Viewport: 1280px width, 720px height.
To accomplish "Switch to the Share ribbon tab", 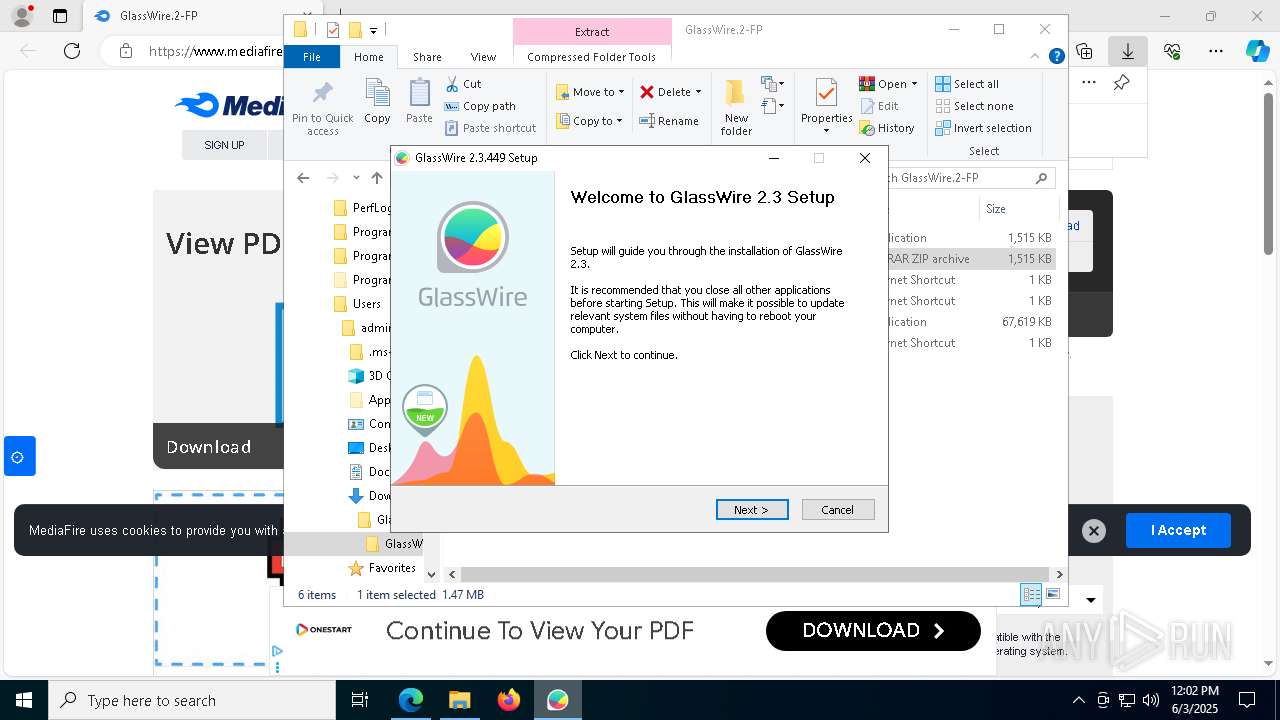I will point(427,57).
